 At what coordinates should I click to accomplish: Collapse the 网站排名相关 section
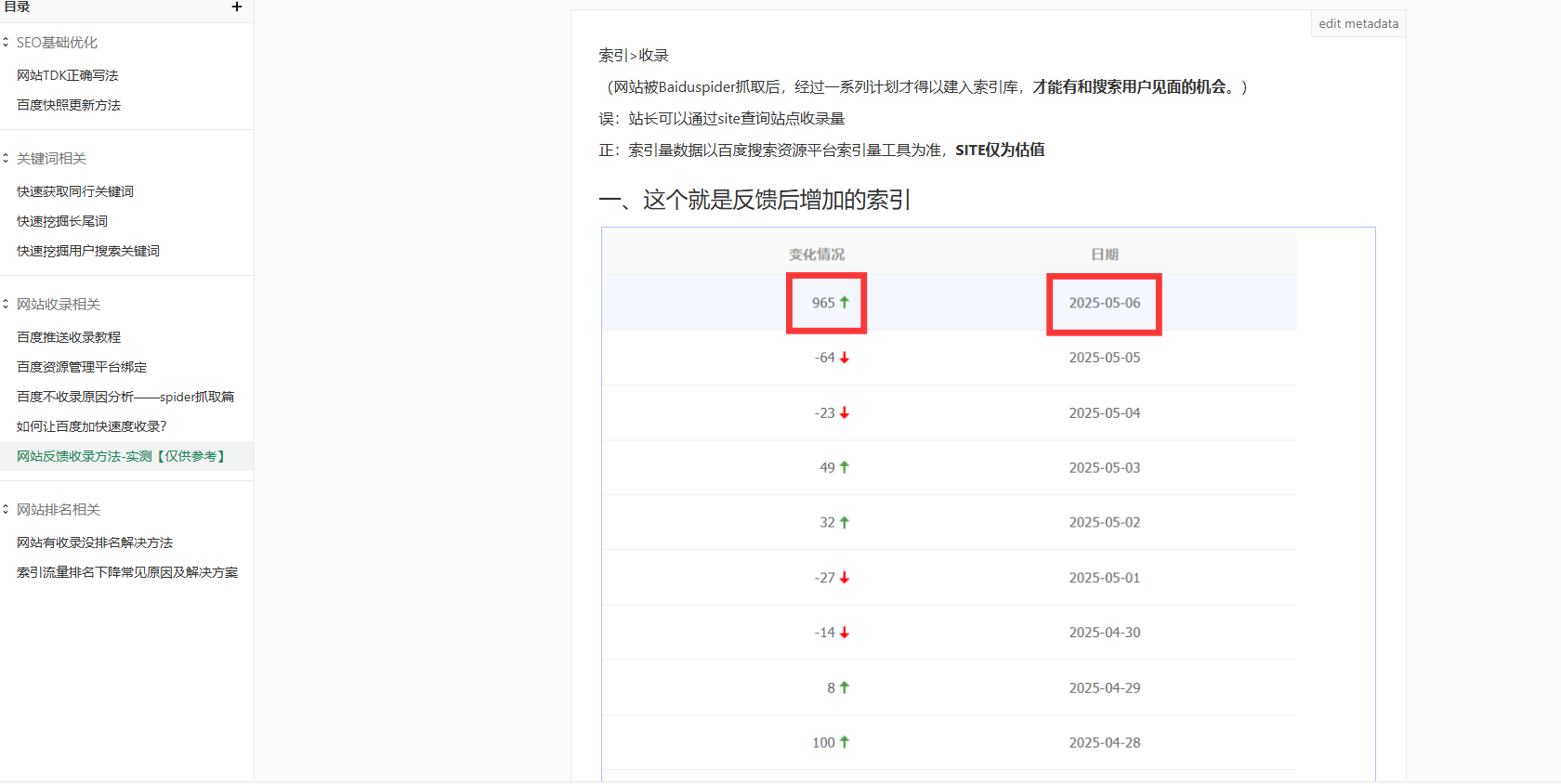pos(6,510)
